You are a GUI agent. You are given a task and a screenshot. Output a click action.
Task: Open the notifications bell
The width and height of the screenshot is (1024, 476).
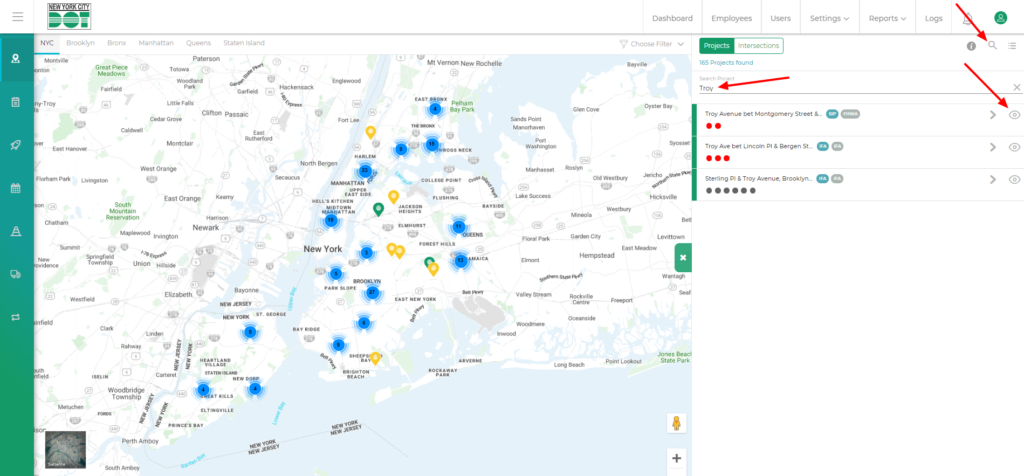pos(967,18)
